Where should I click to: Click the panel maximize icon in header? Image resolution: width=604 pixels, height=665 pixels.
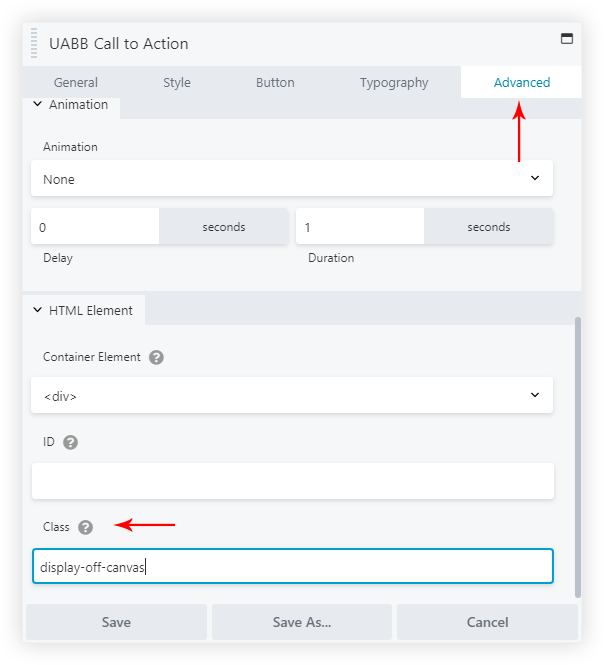tap(567, 39)
